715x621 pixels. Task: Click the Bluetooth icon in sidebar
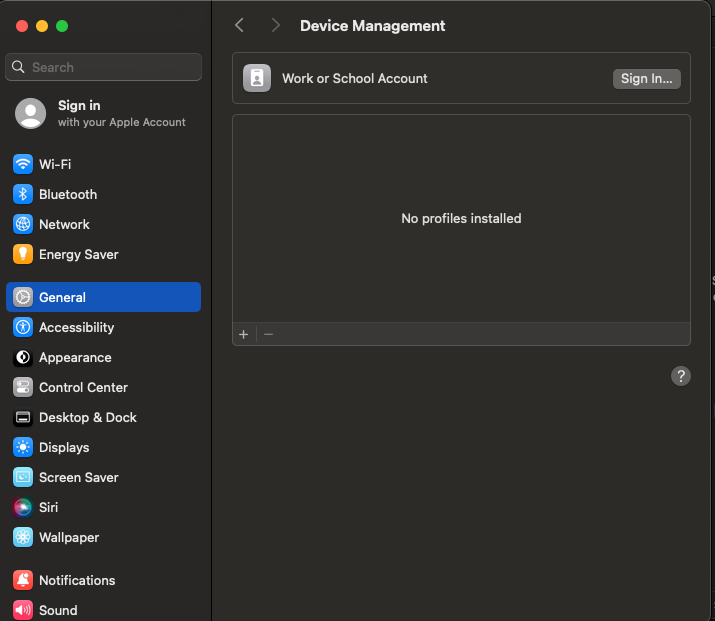coord(23,194)
